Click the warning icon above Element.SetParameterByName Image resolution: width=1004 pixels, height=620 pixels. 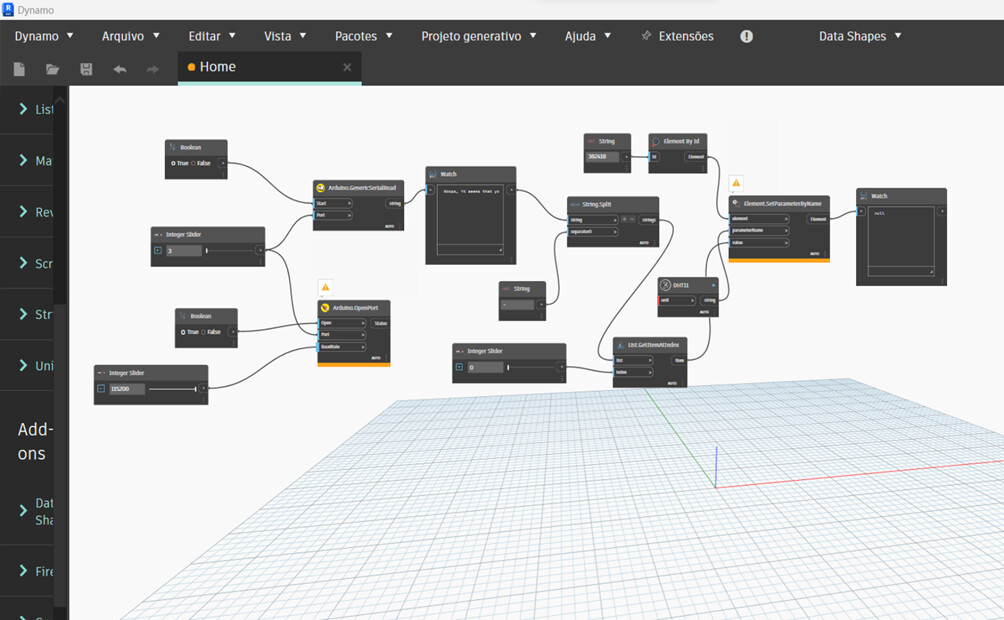pos(737,184)
